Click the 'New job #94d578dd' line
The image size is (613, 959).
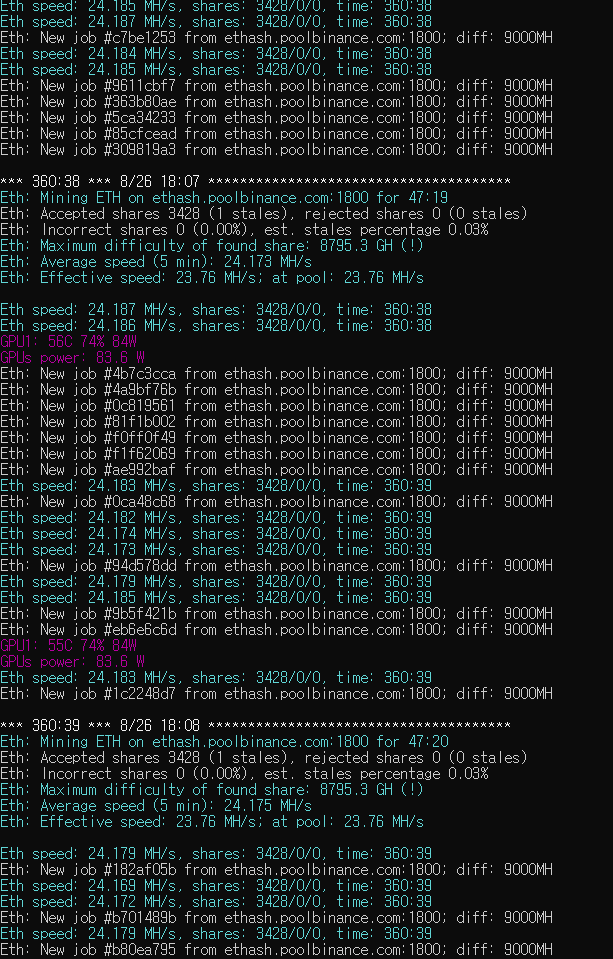[x=277, y=565]
